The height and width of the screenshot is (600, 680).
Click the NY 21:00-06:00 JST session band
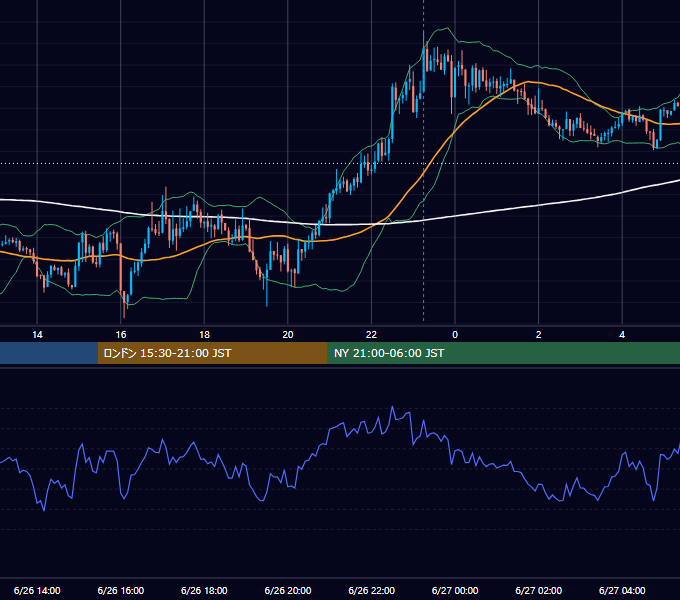click(x=503, y=353)
